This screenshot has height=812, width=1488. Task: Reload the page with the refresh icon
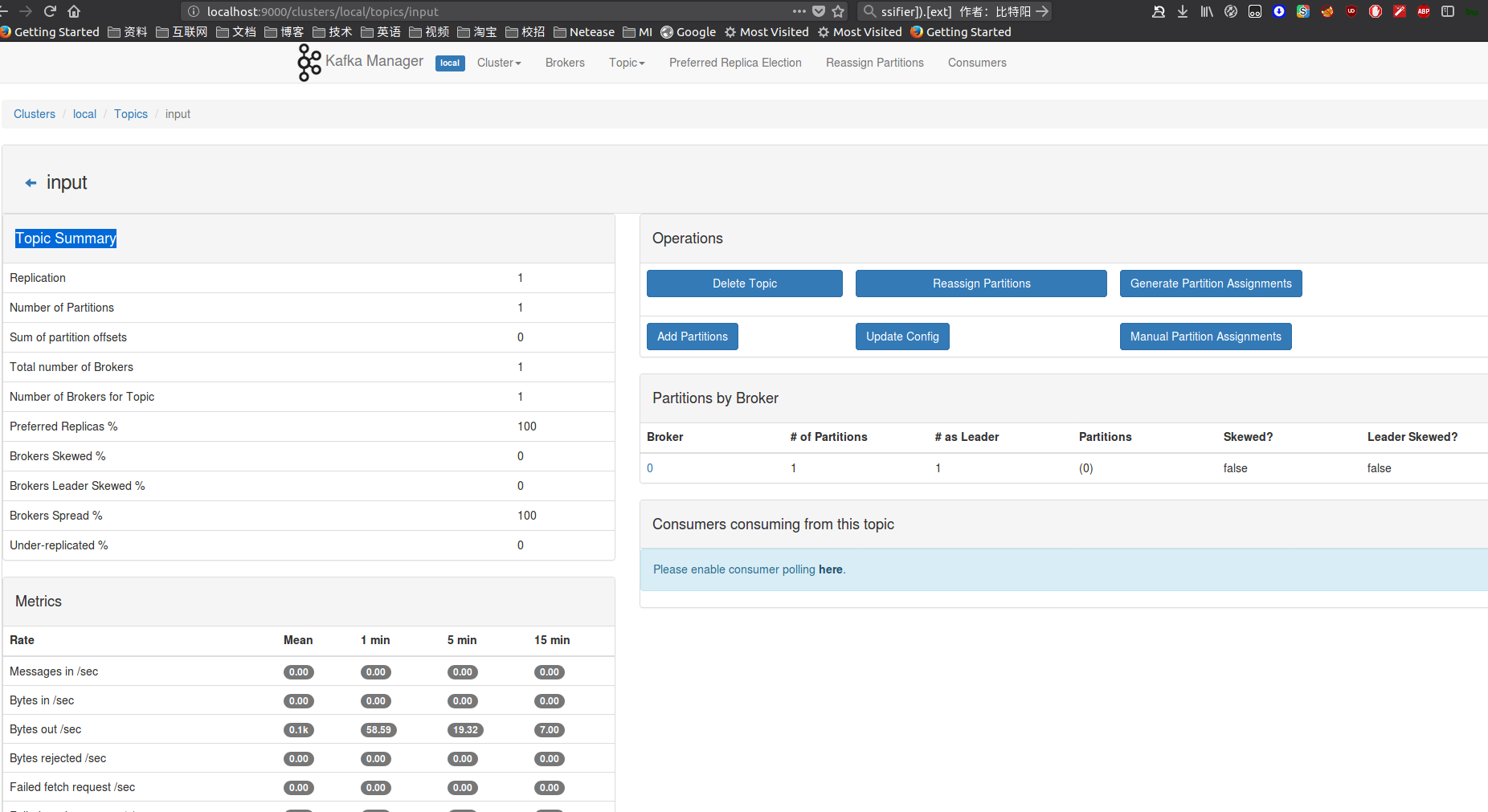50,11
